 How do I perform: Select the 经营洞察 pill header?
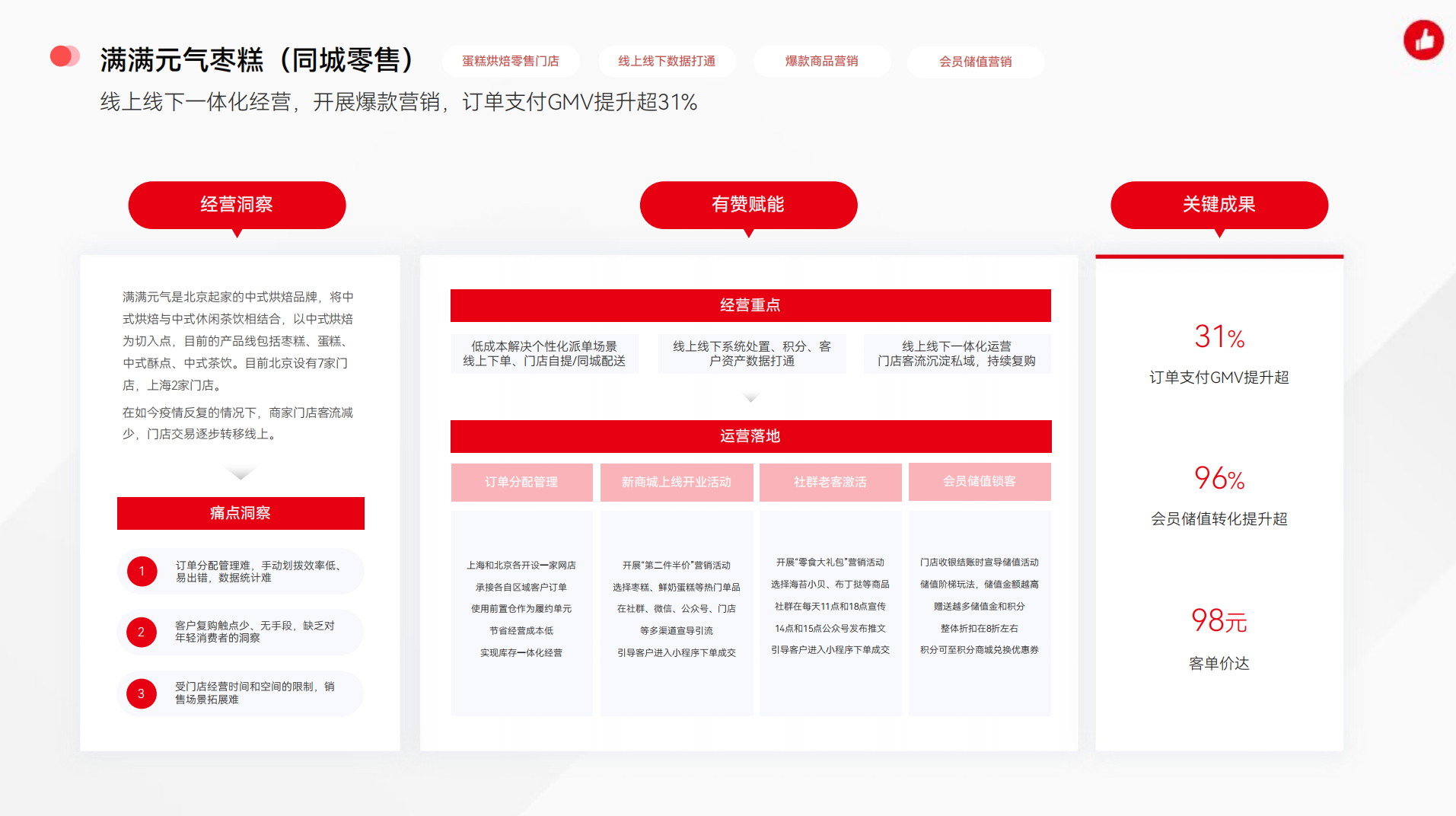point(237,205)
